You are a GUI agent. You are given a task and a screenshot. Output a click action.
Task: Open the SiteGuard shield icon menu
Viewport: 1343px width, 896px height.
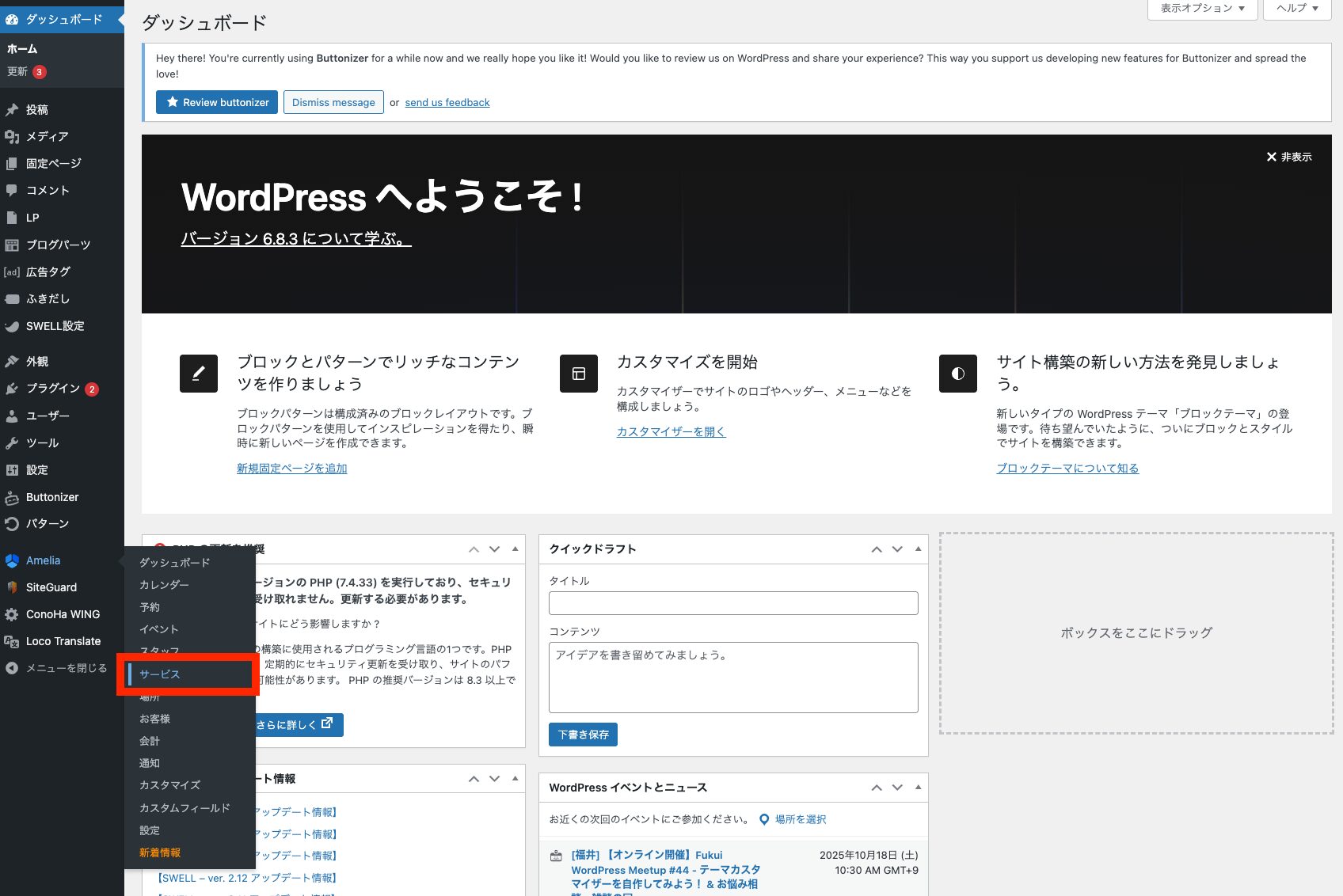pos(12,587)
